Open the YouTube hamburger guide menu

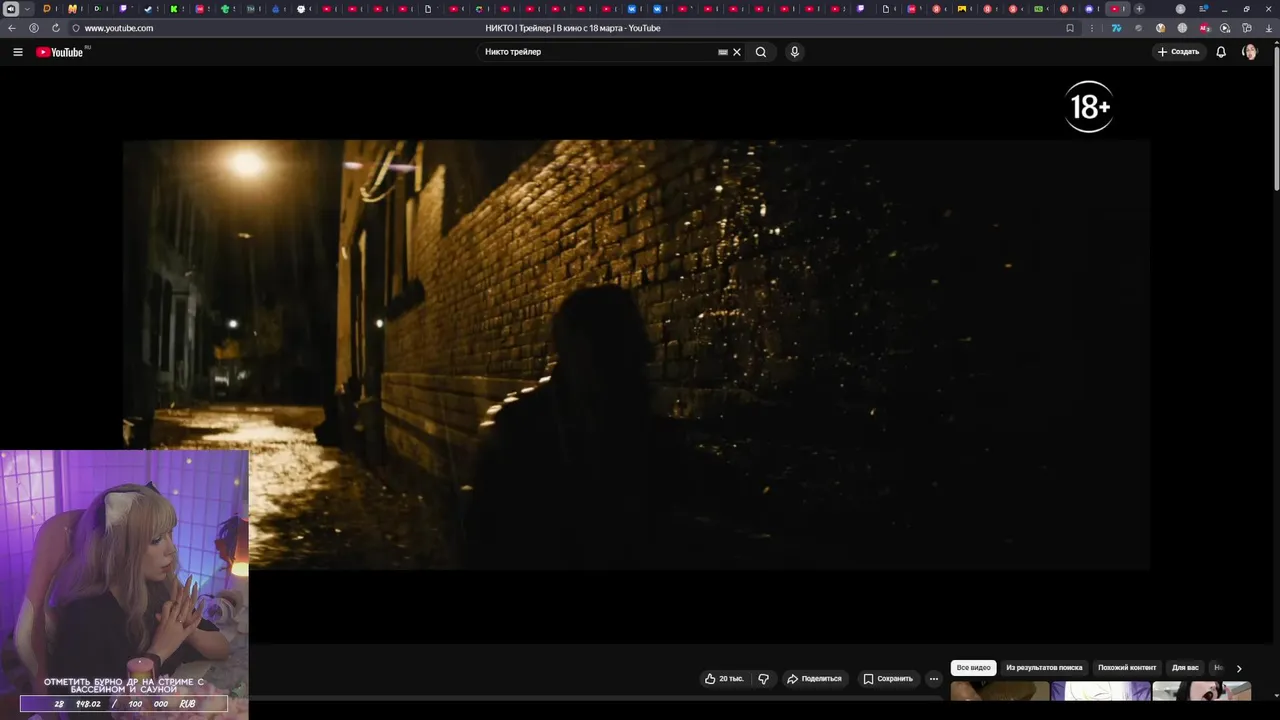click(17, 52)
